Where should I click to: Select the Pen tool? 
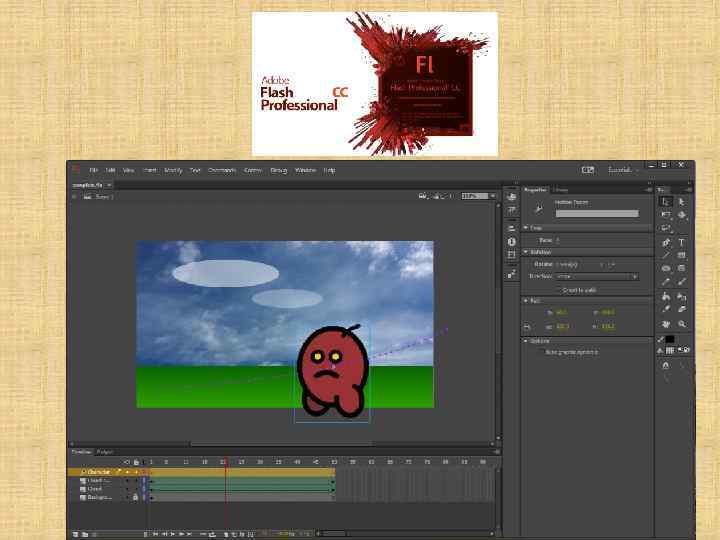[666, 242]
